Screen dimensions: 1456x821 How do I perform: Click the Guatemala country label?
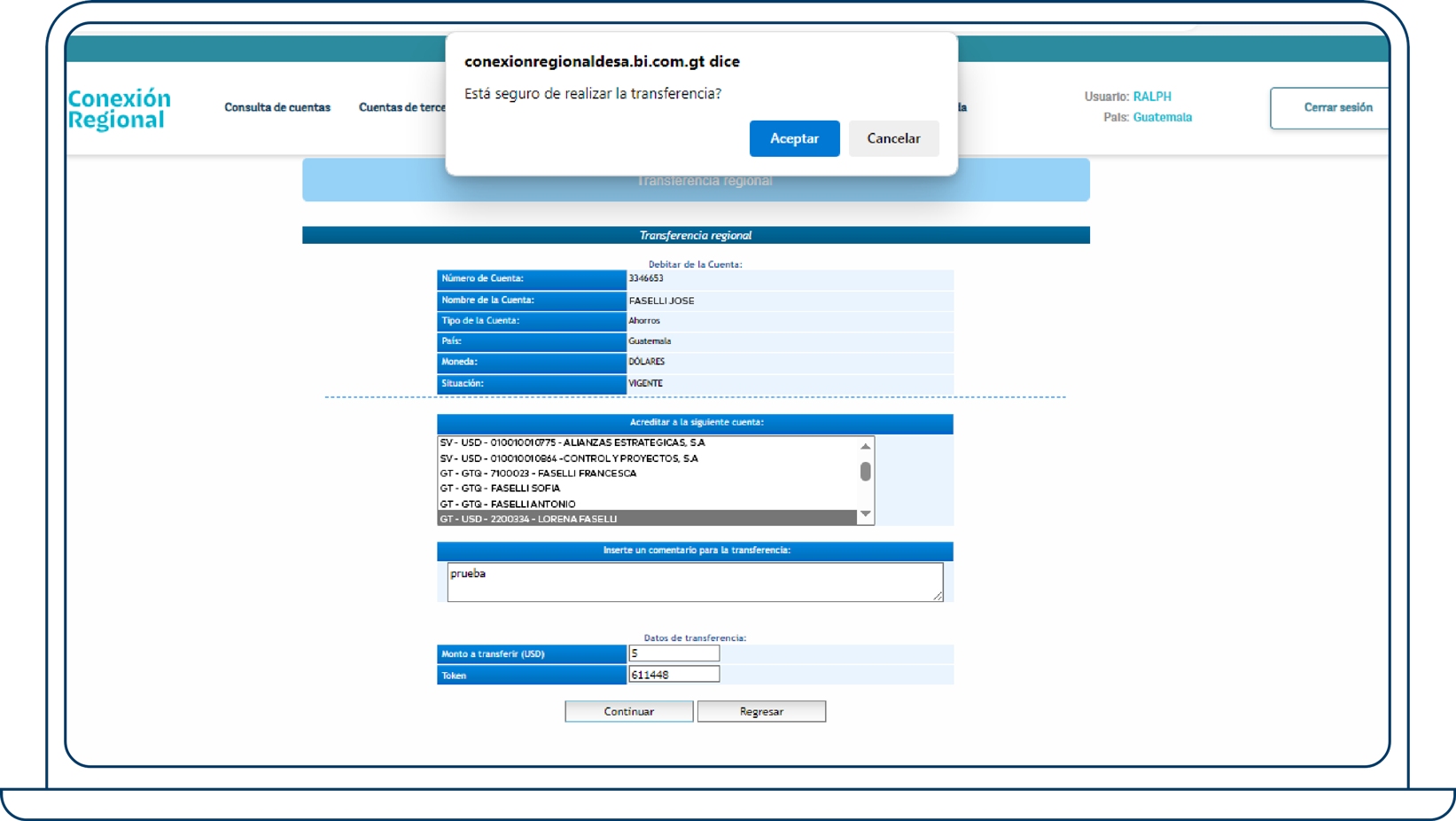[1163, 117]
